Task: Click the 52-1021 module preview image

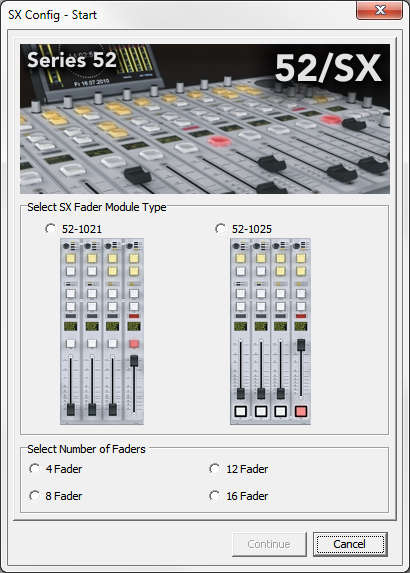Action: 102,331
